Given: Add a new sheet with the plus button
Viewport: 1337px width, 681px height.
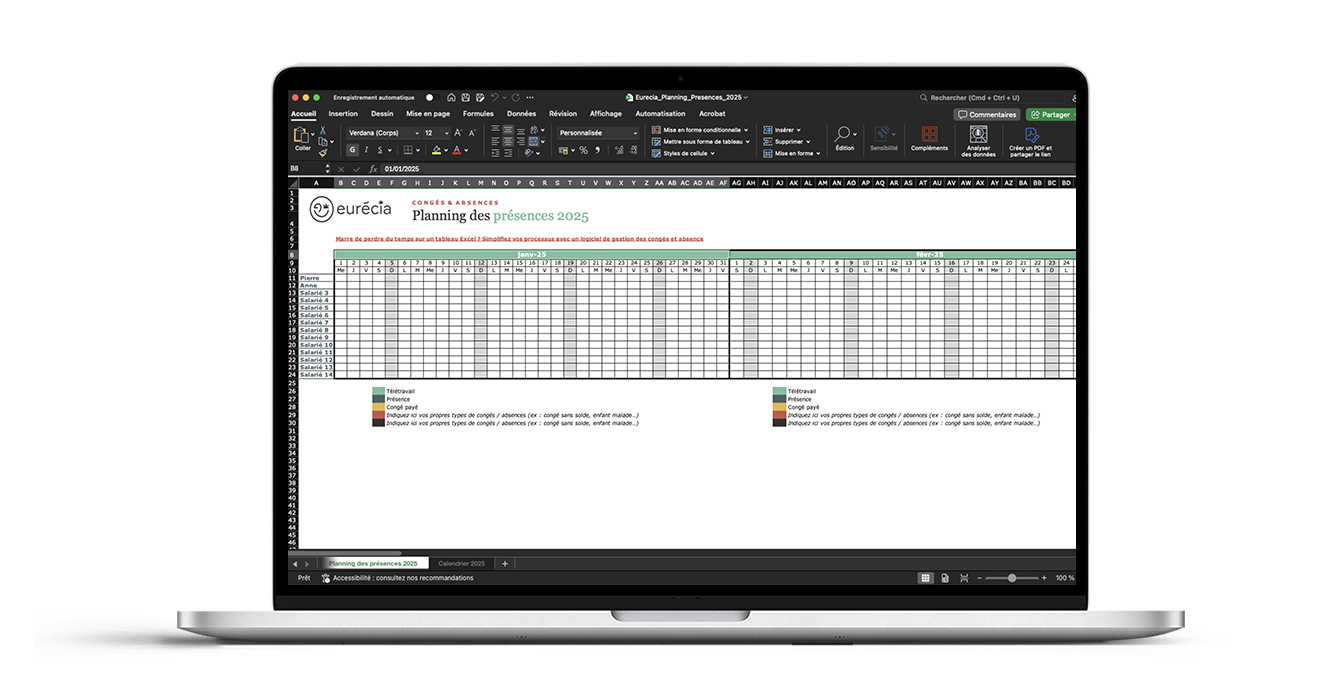Looking at the screenshot, I should coord(504,563).
